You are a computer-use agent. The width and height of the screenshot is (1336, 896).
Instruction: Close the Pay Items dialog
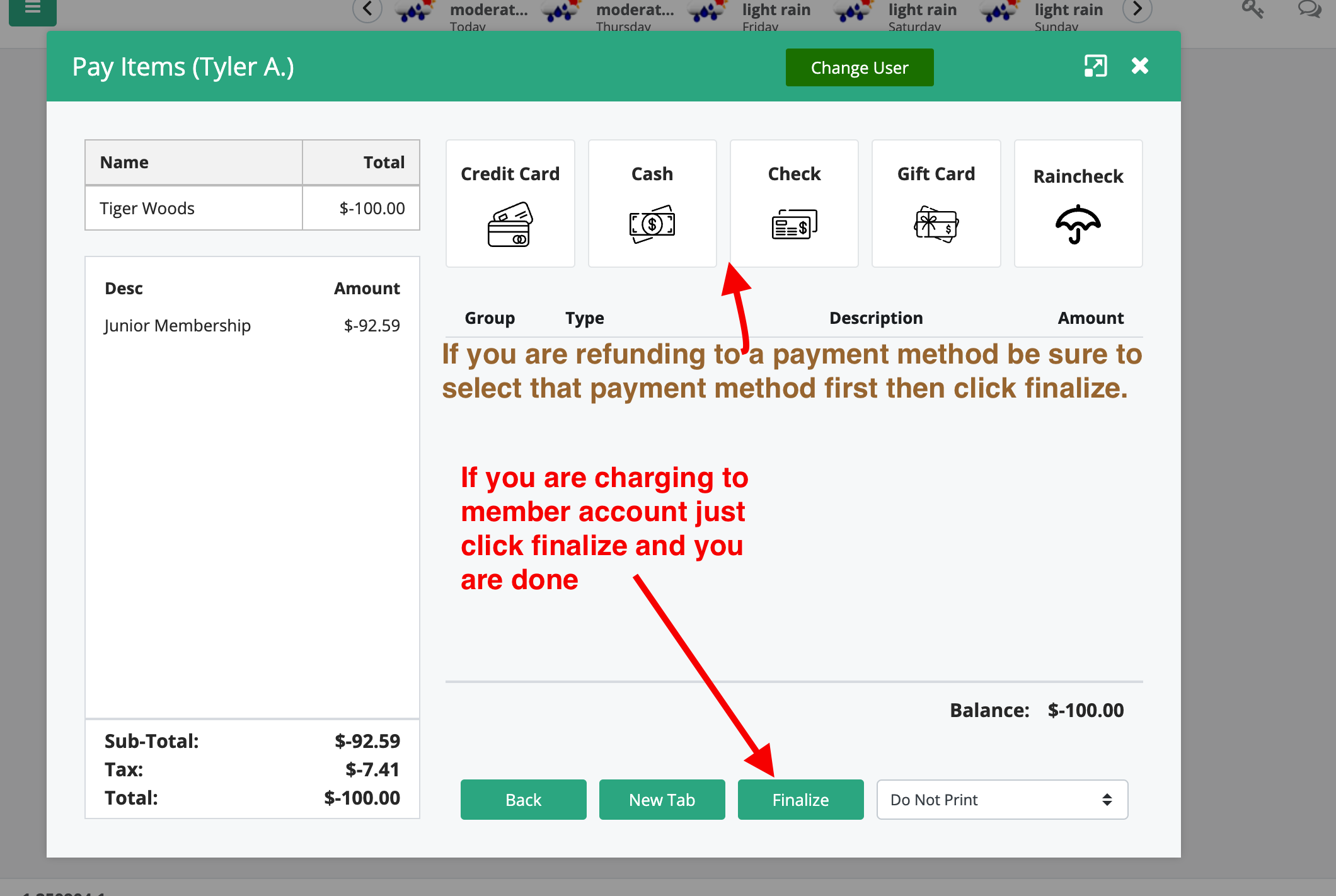1139,66
